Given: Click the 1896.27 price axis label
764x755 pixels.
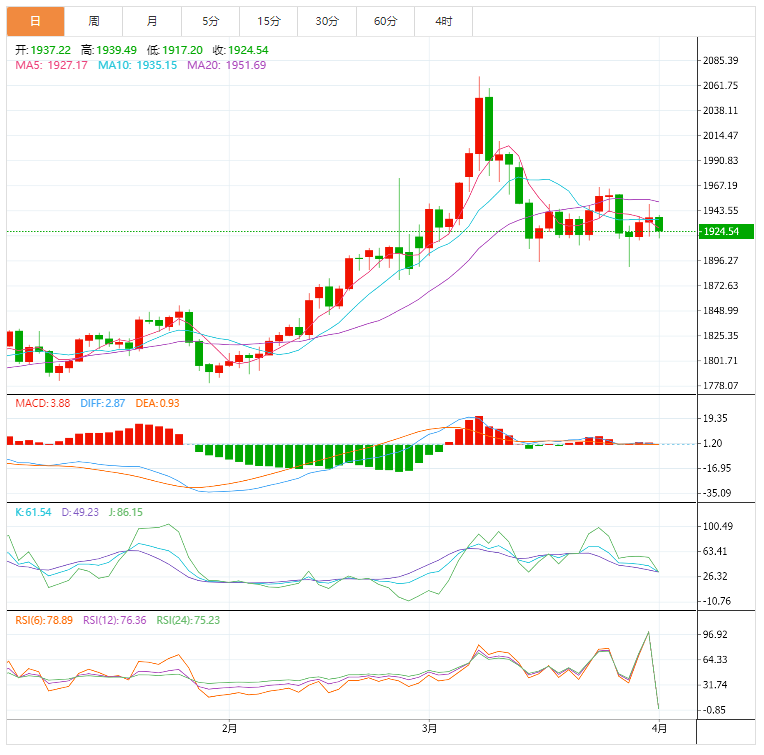Looking at the screenshot, I should click(x=721, y=261).
